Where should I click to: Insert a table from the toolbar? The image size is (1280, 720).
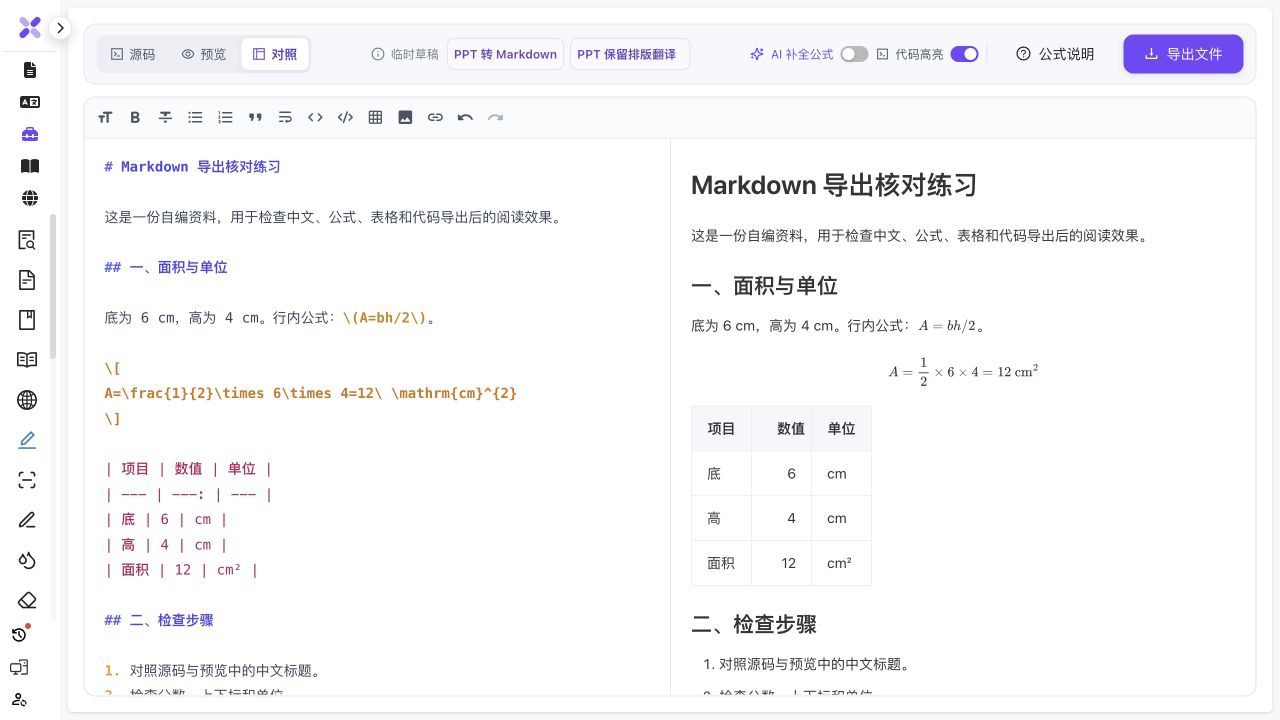pos(375,117)
